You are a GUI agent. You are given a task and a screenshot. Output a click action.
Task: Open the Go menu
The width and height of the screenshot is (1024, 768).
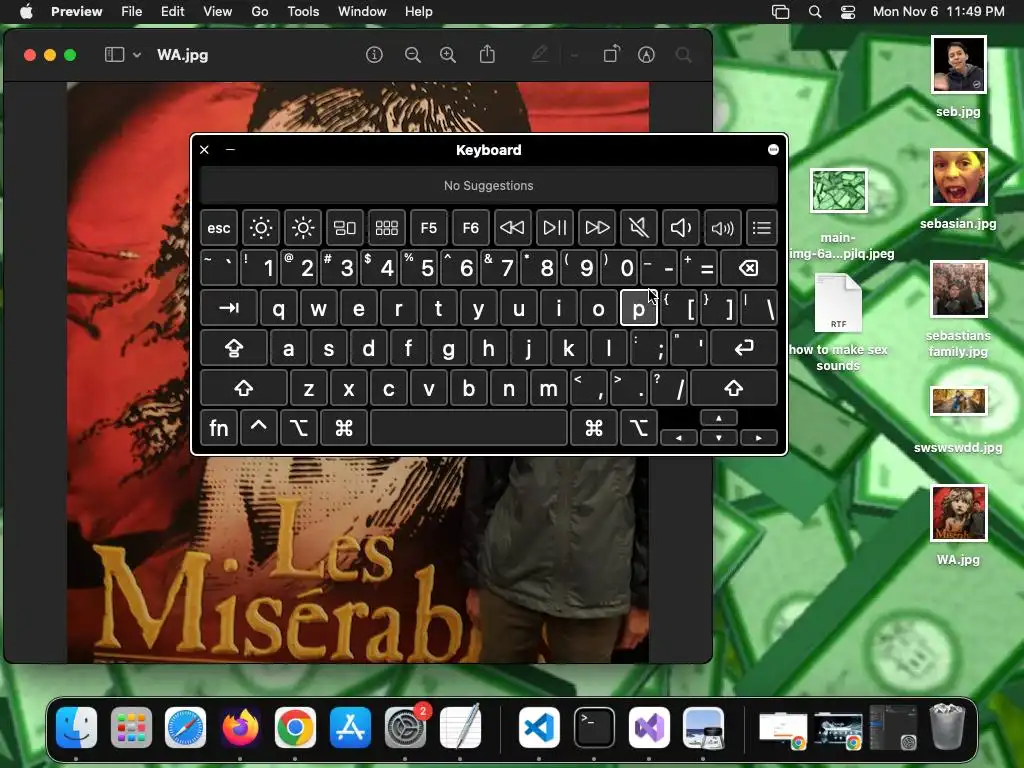[x=260, y=11]
